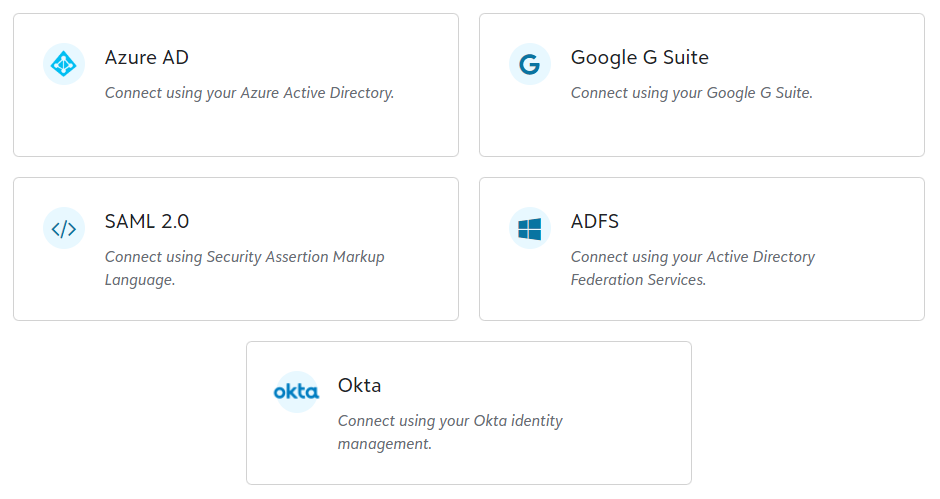Click the Okta logo icon
The image size is (940, 499).
pos(296,392)
